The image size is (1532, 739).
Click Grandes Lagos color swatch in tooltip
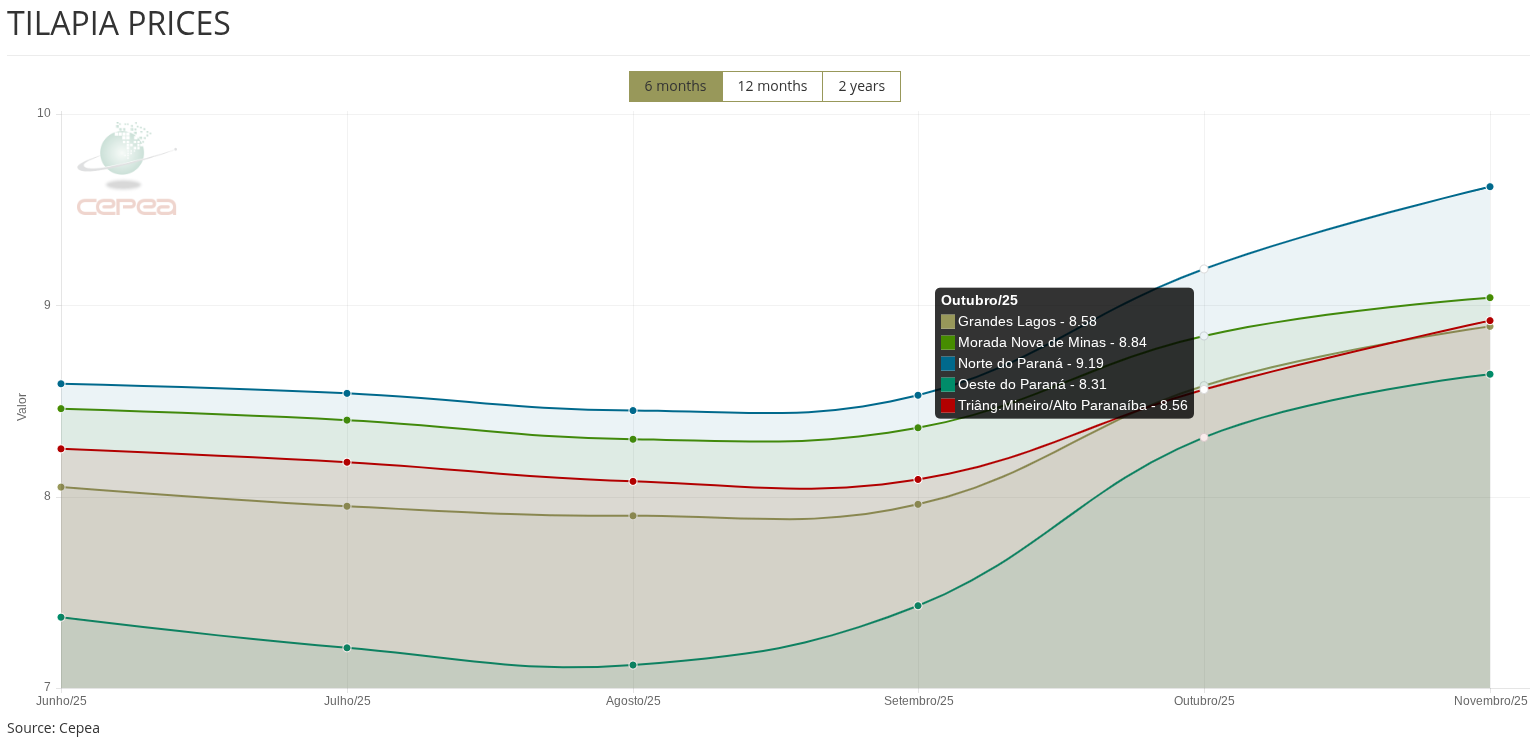948,322
